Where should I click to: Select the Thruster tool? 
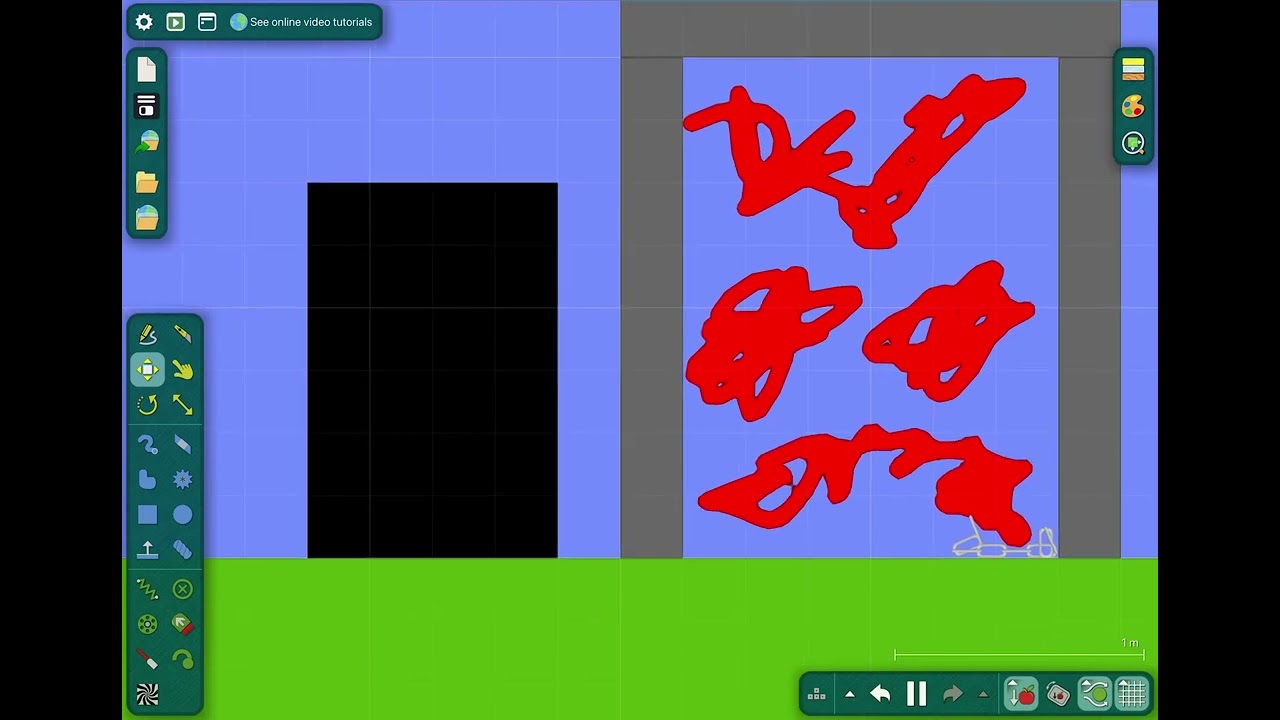tap(182, 625)
